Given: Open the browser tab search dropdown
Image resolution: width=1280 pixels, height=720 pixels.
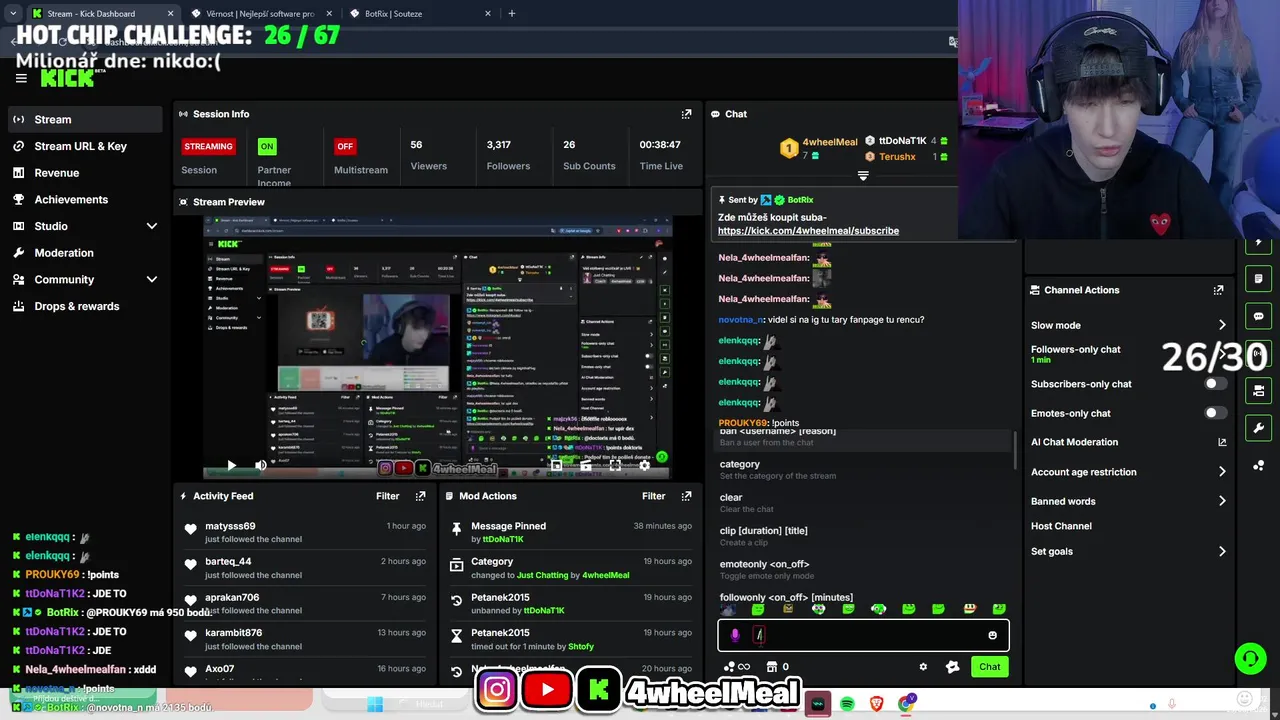Looking at the screenshot, I should coord(12,14).
